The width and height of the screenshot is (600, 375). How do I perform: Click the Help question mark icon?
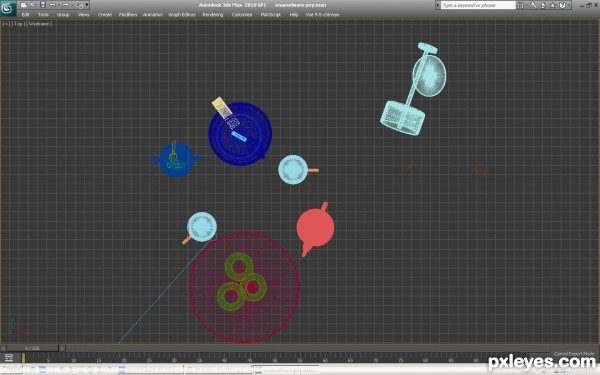(x=562, y=5)
